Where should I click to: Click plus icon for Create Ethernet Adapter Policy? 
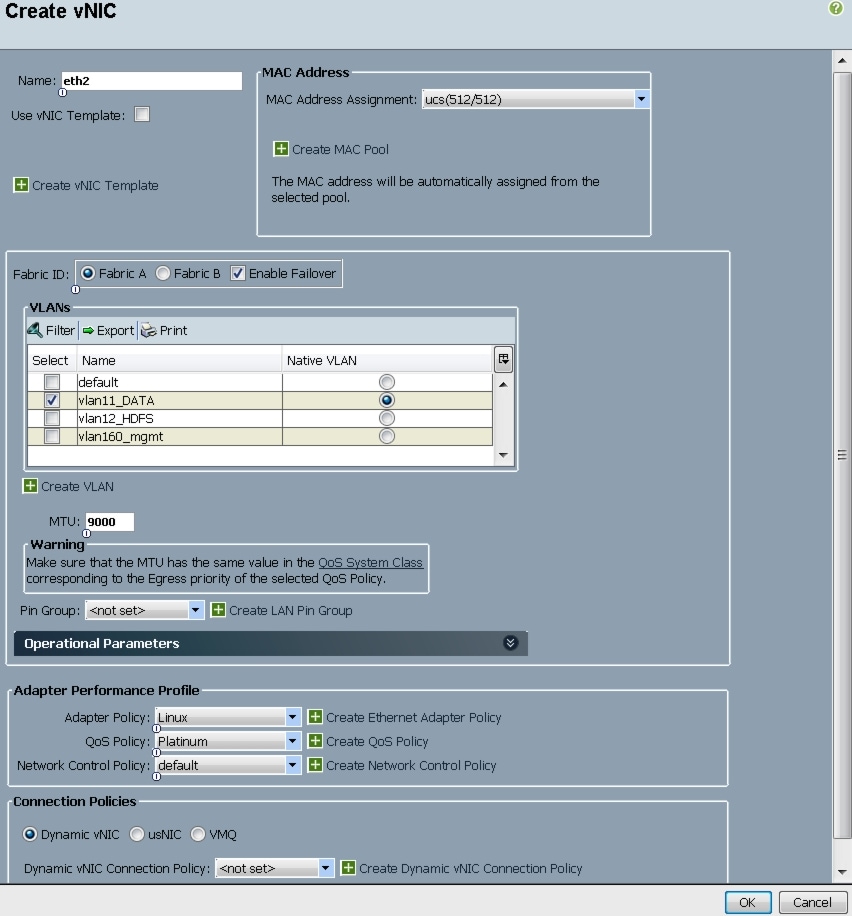pos(315,717)
